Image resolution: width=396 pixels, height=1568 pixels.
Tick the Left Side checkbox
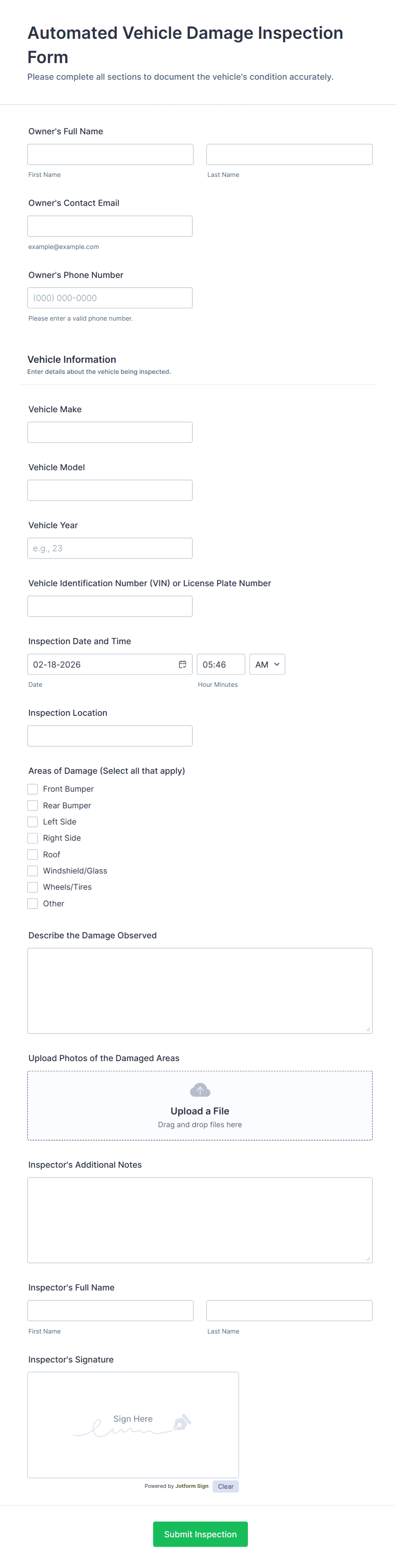[x=33, y=822]
